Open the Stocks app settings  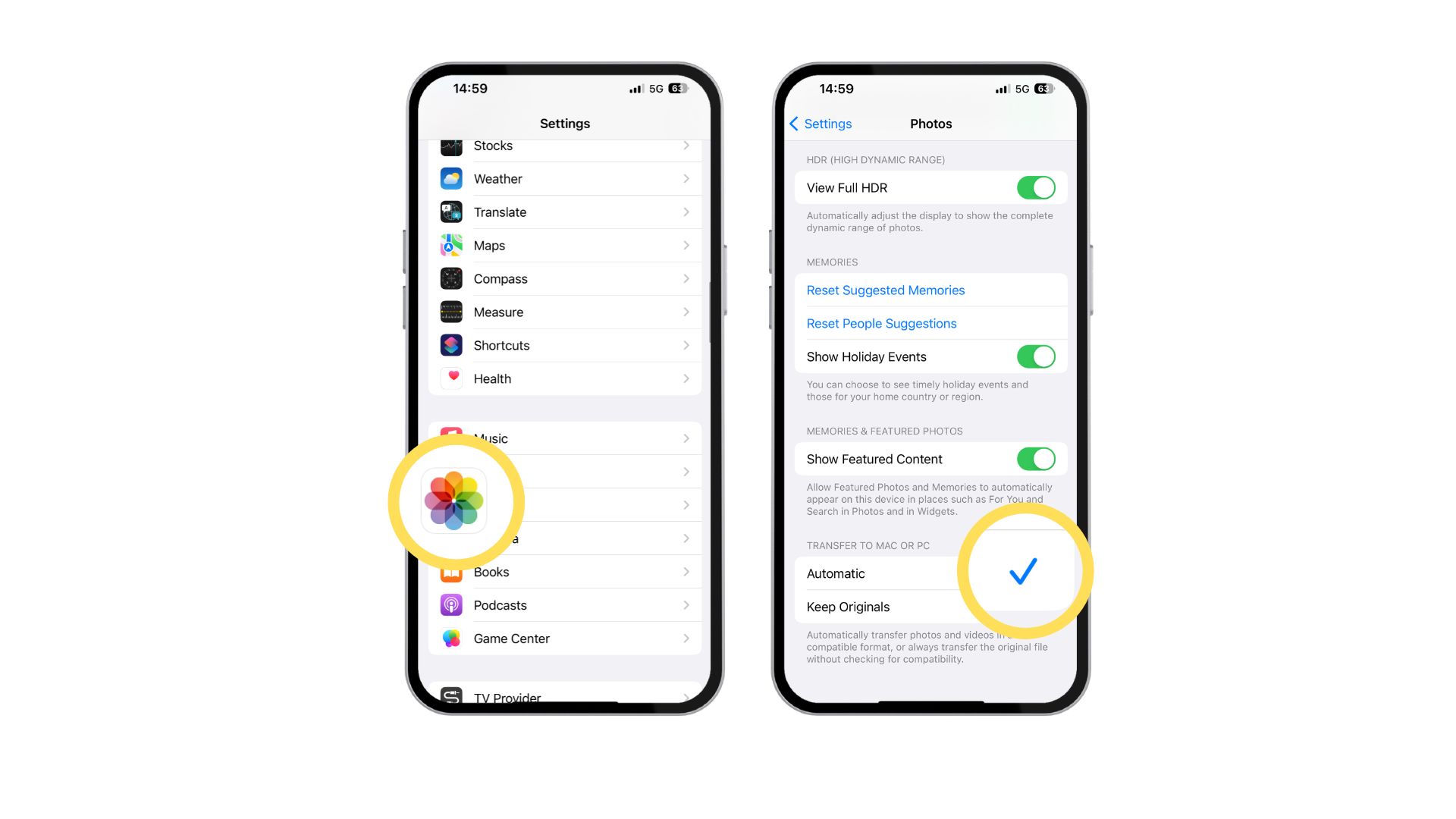566,146
